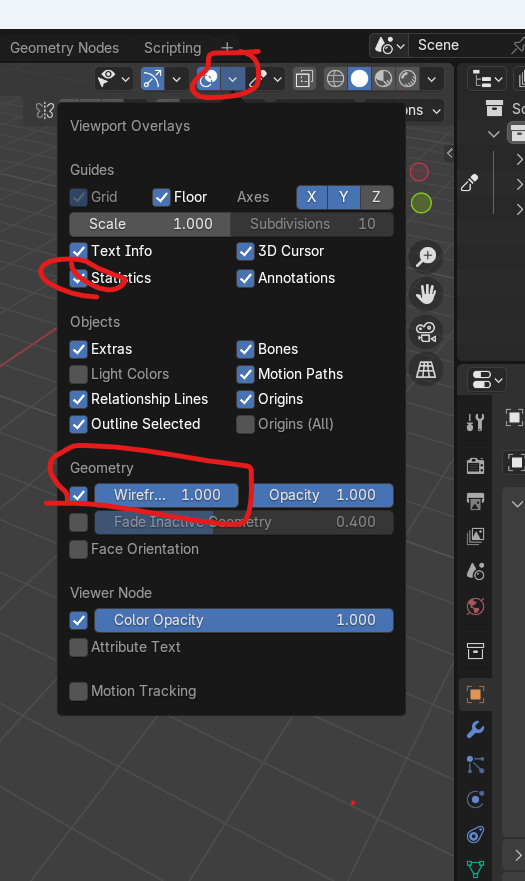Open the Physics properties tab
Viewport: 525px width, 881px height.
point(476,800)
